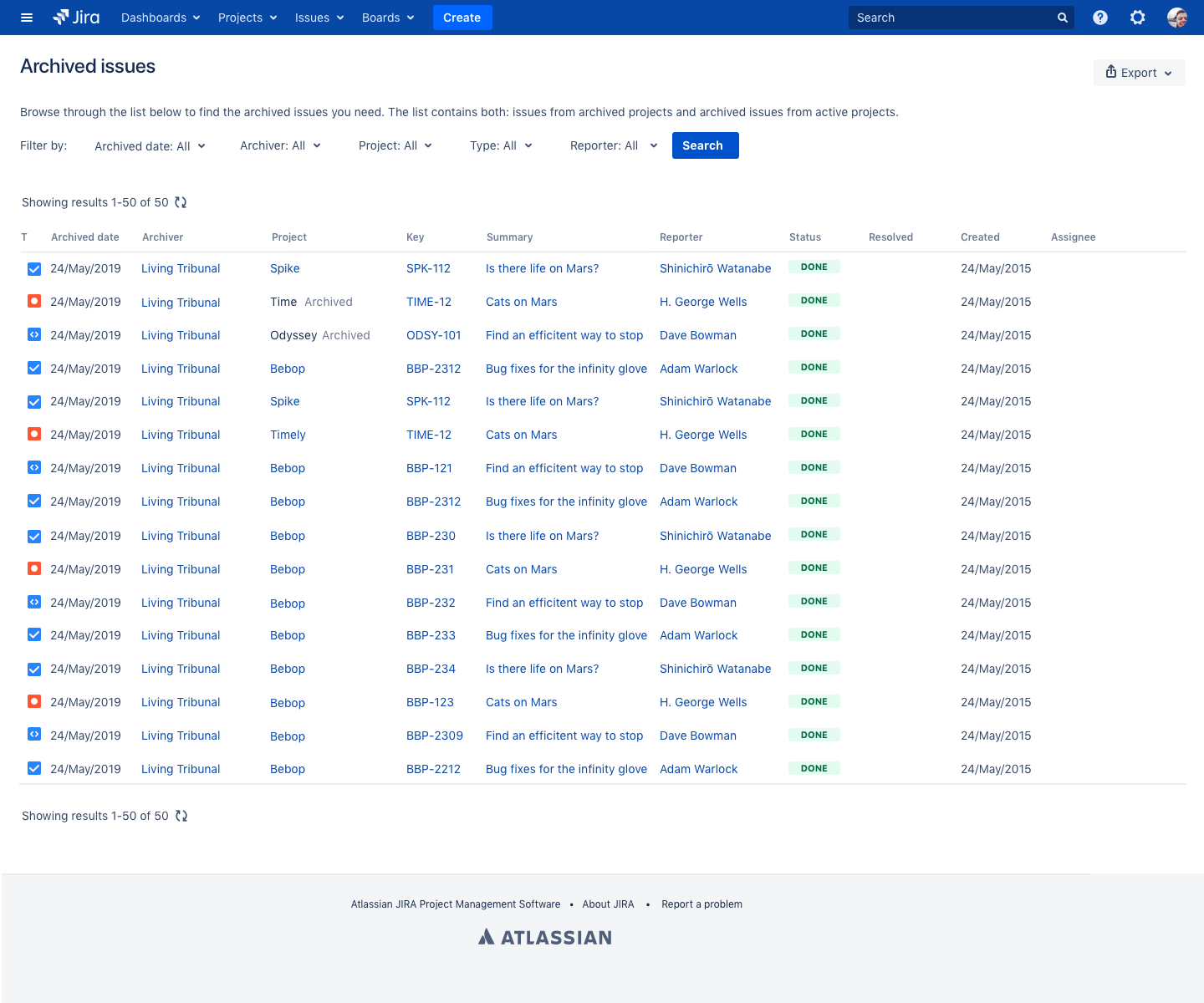Open issue key BBP-2309 link
This screenshot has height=1003, width=1204.
(434, 736)
